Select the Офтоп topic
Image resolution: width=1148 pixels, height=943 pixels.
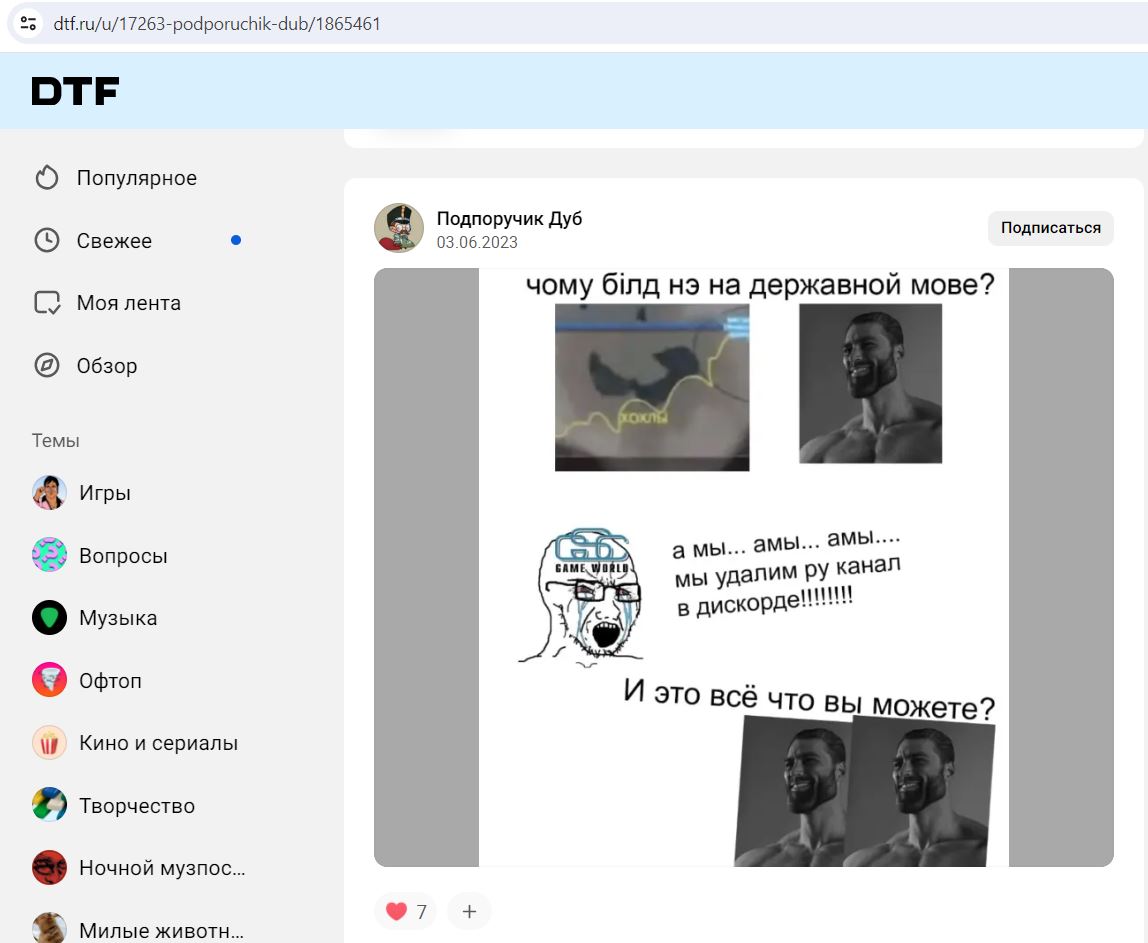click(x=111, y=681)
